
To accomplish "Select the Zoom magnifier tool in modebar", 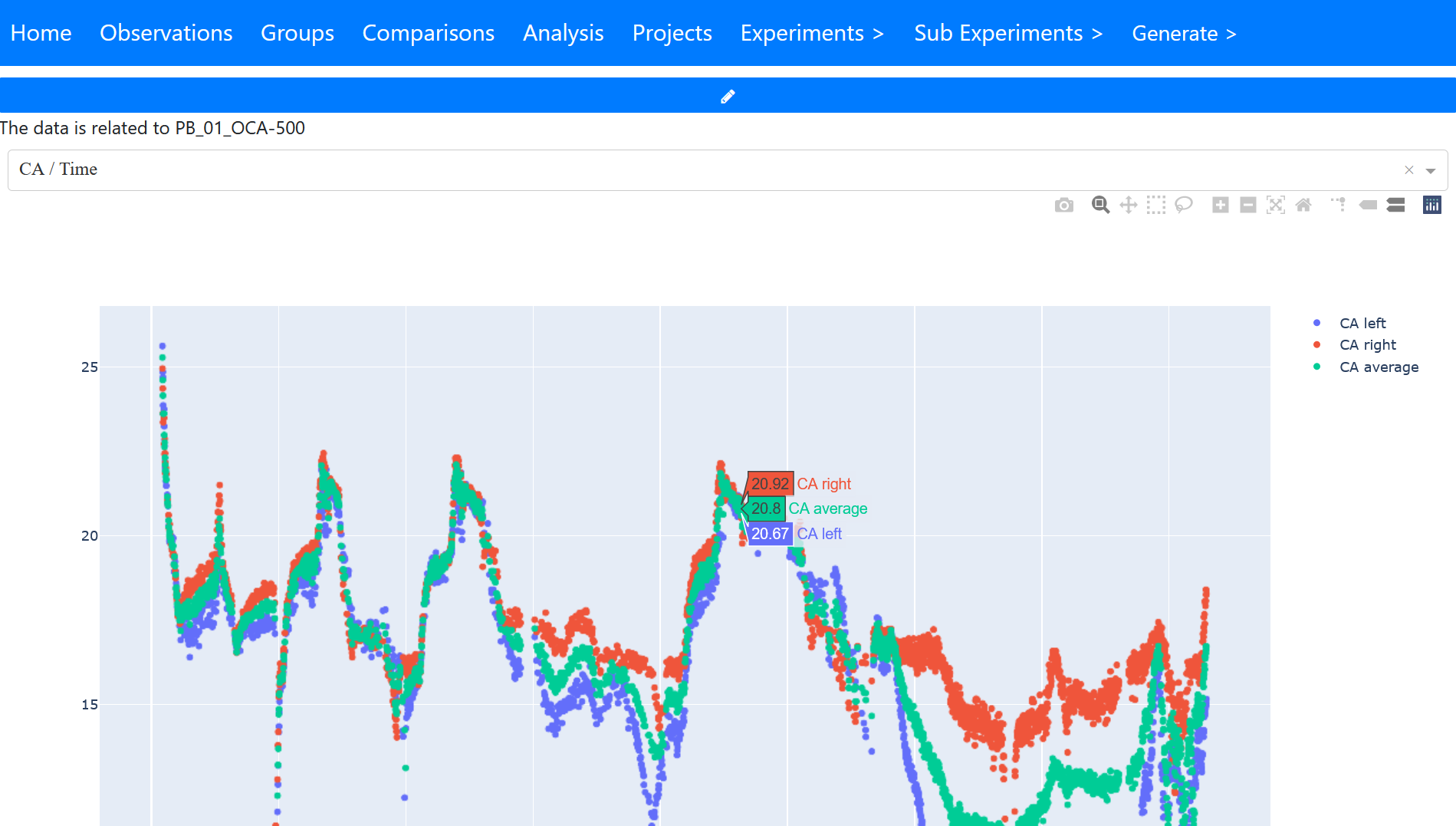I will [1101, 205].
